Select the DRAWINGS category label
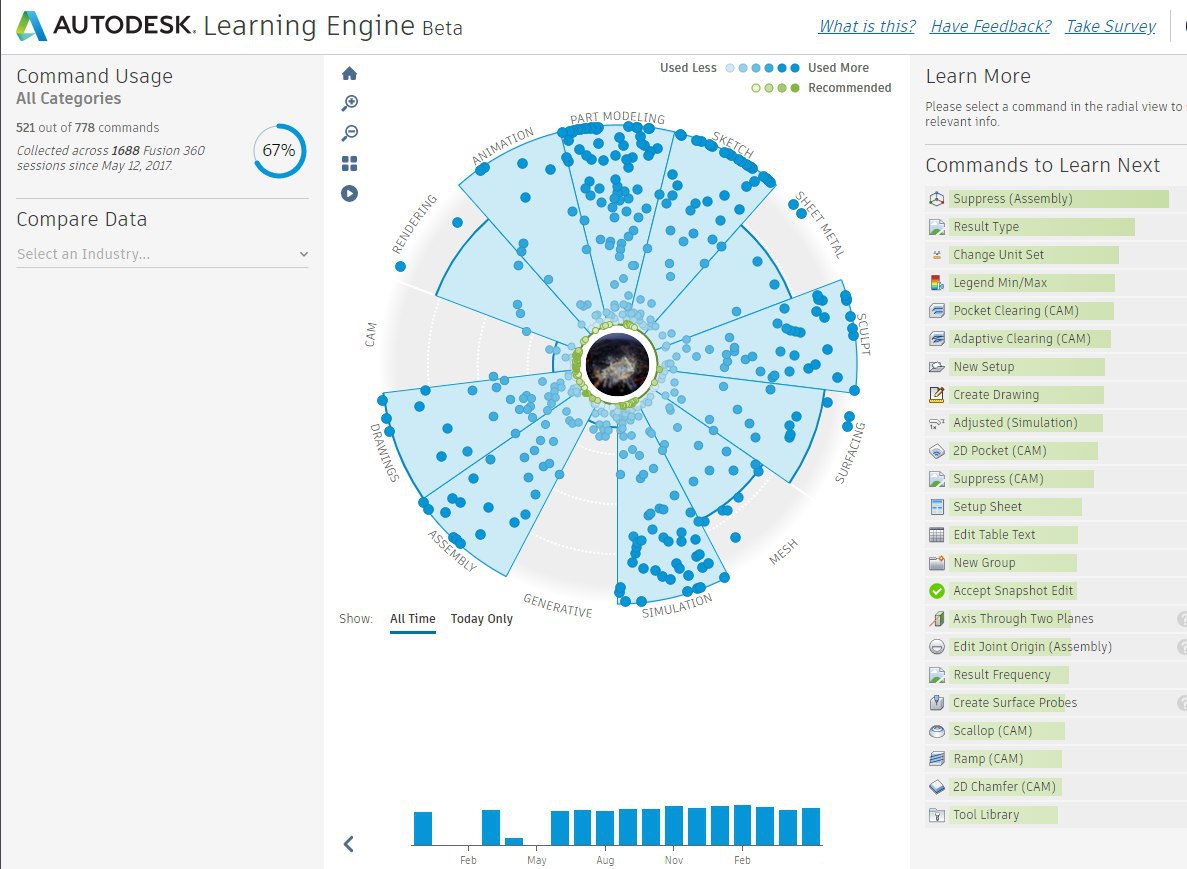The height and width of the screenshot is (869, 1187). coord(384,453)
